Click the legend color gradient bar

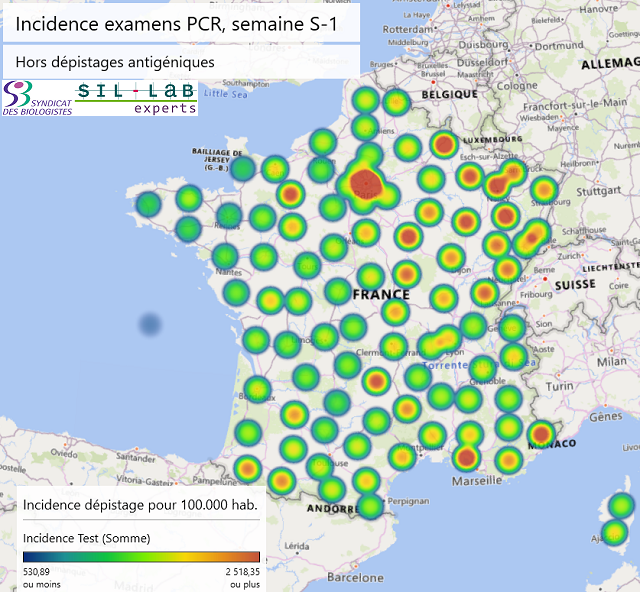click(141, 557)
